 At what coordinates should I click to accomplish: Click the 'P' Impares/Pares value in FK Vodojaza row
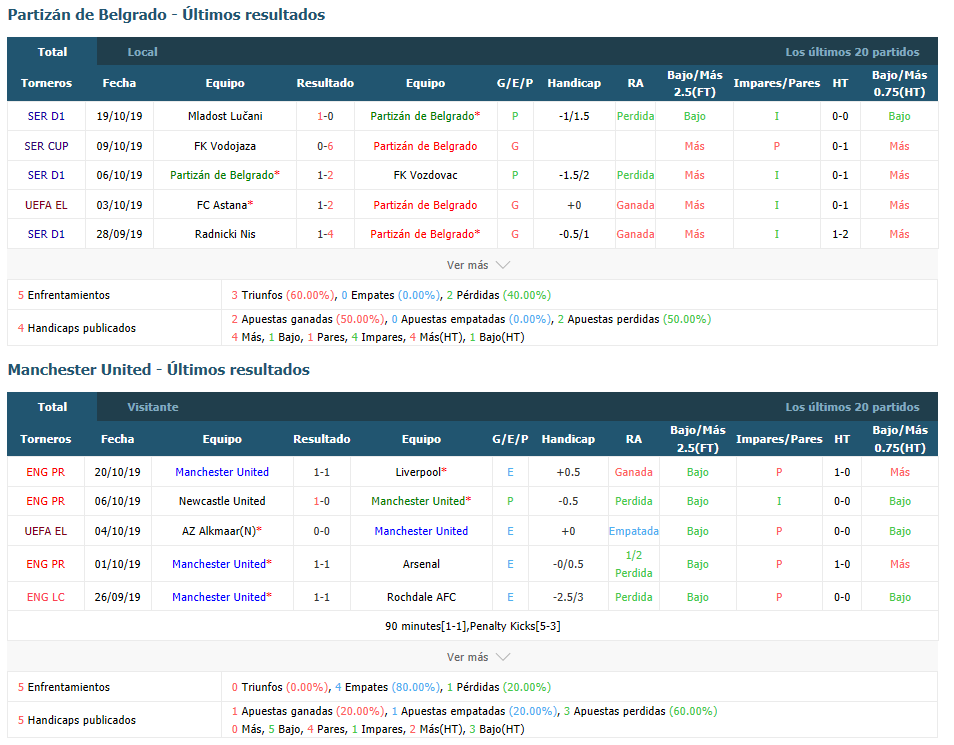[776, 146]
